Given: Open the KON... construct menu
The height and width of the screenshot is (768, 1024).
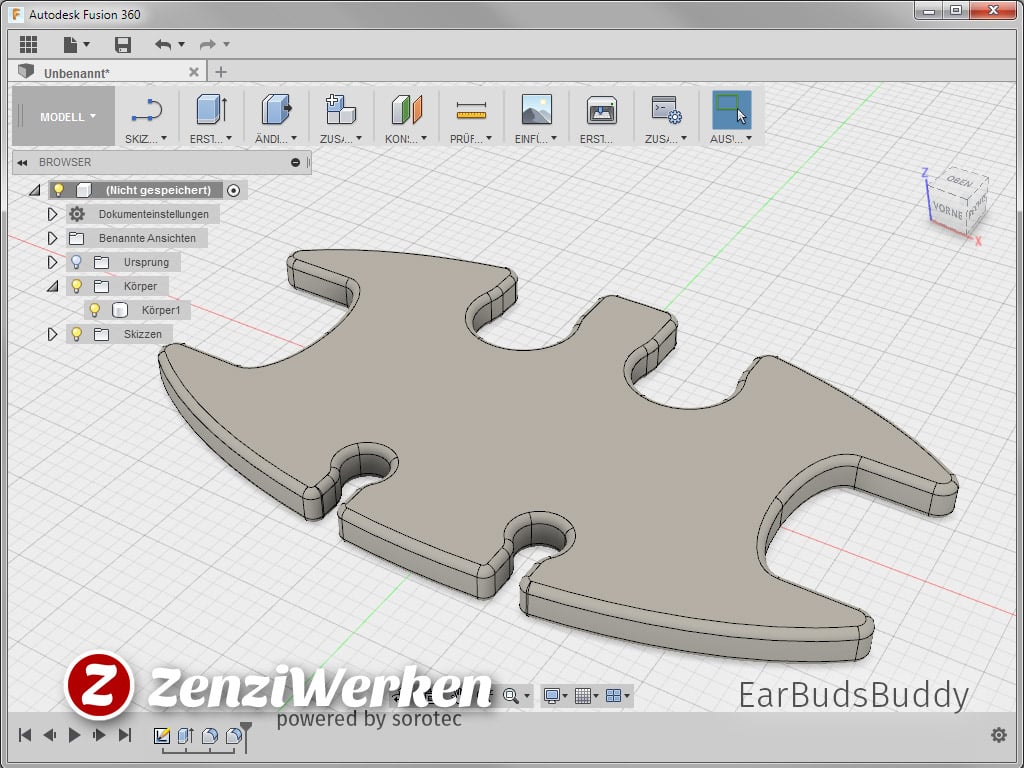Looking at the screenshot, I should point(406,138).
